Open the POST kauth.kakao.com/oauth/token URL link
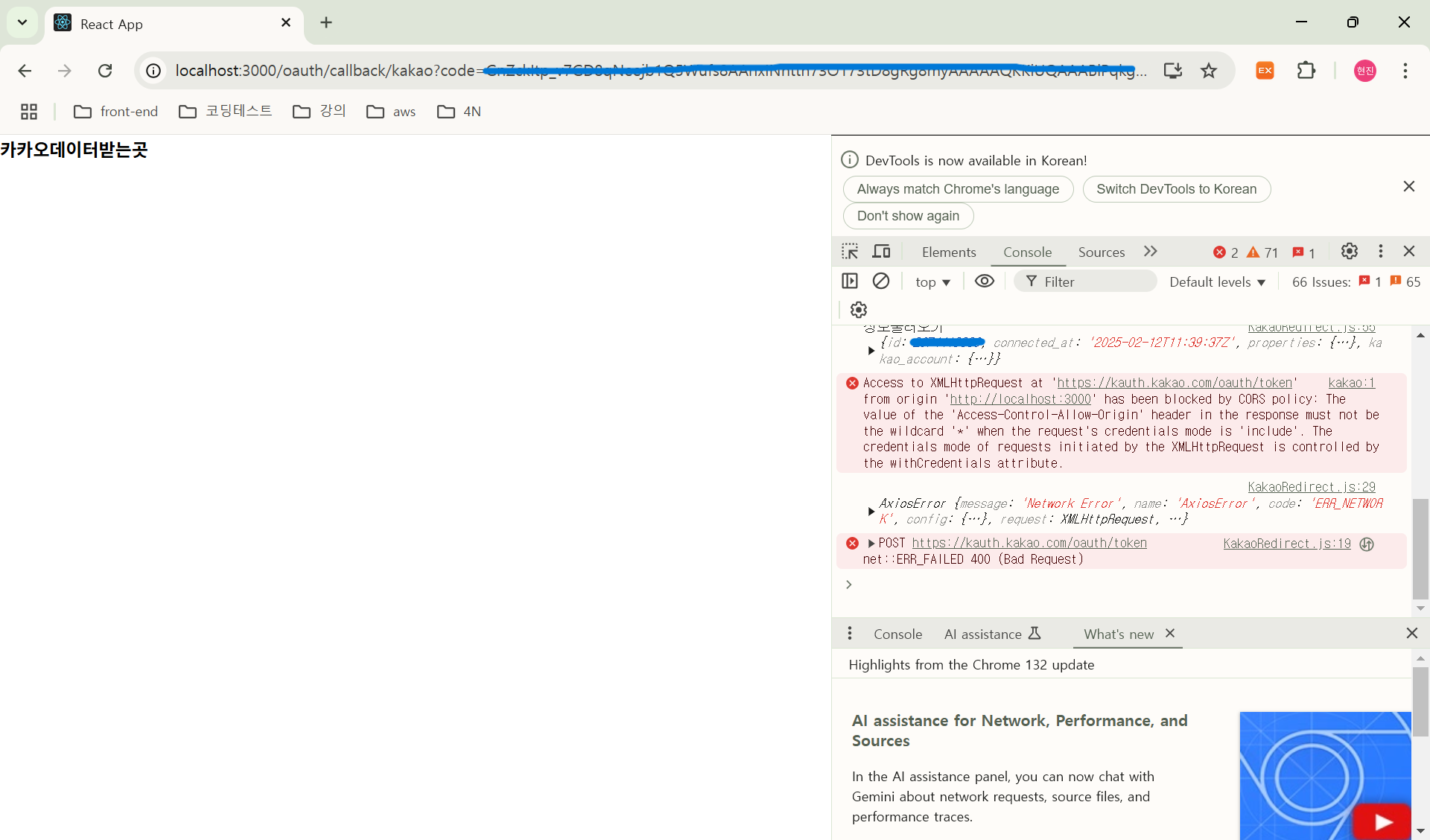Viewport: 1430px width, 840px height. click(1029, 544)
